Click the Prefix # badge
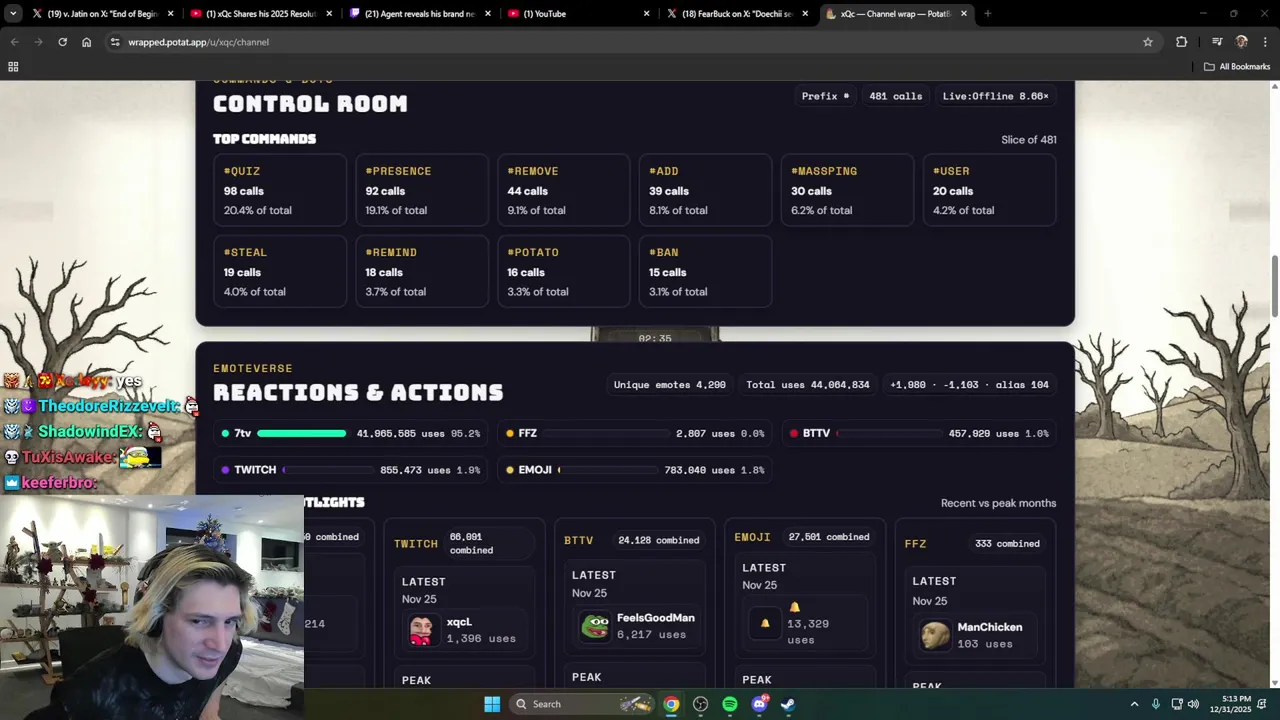 (825, 96)
